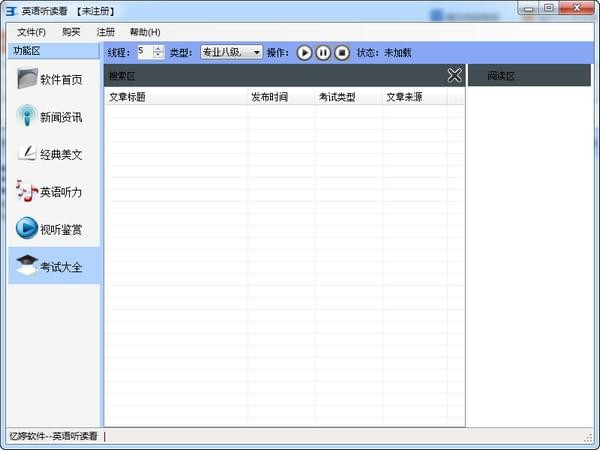Decrease the 线程 count with down arrow
600x450 pixels.
coord(158,55)
